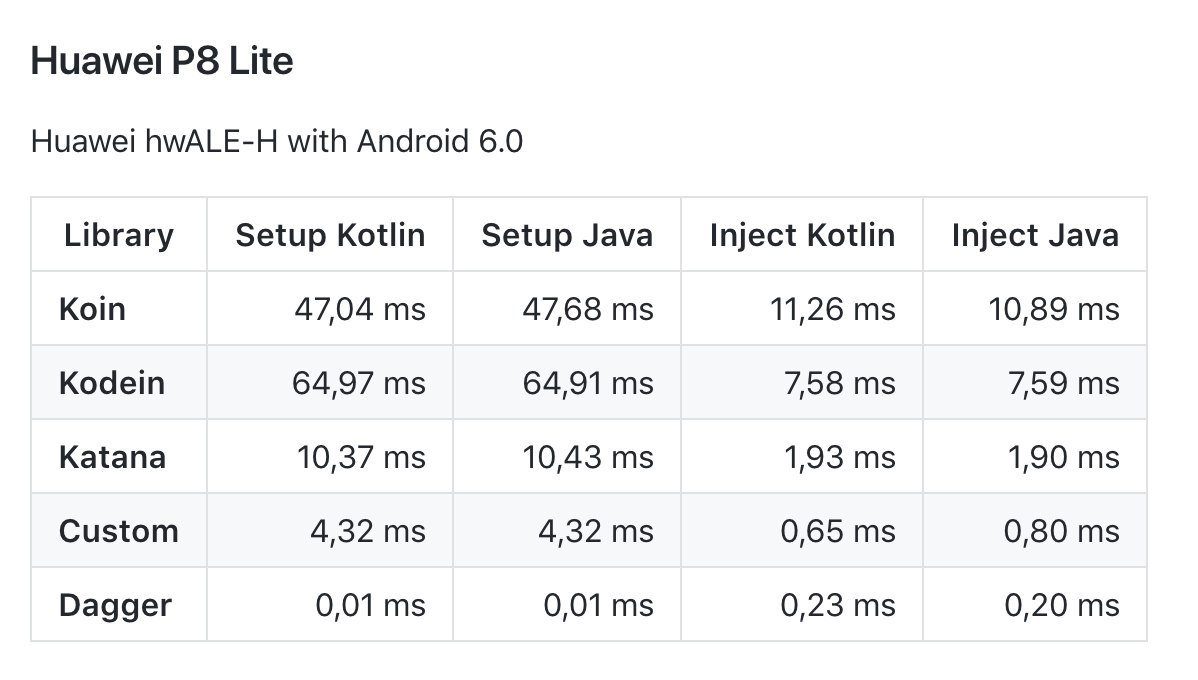
Task: Select the Katana row label
Action: [x=112, y=457]
